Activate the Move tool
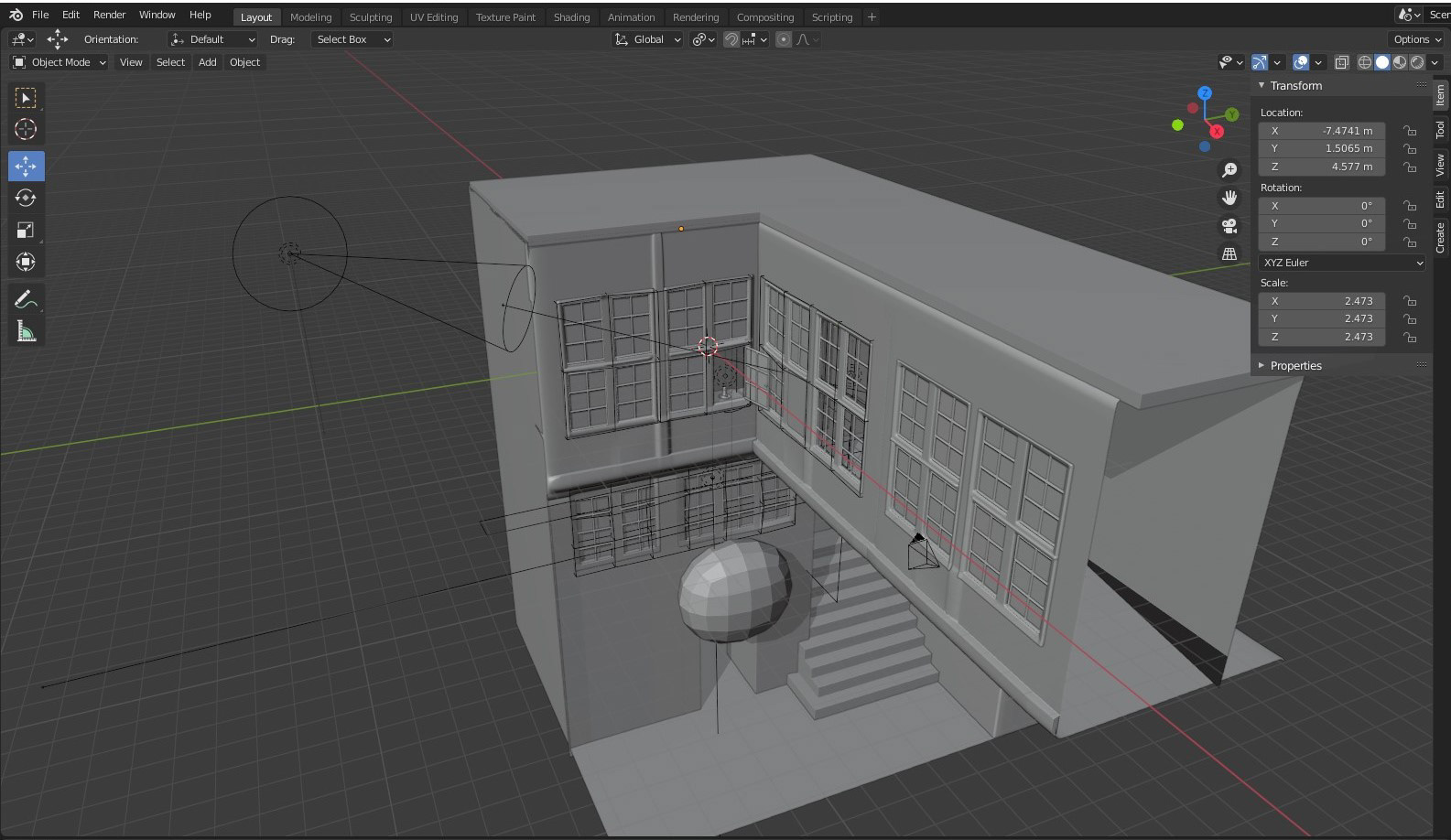The height and width of the screenshot is (840, 1451). 26,166
